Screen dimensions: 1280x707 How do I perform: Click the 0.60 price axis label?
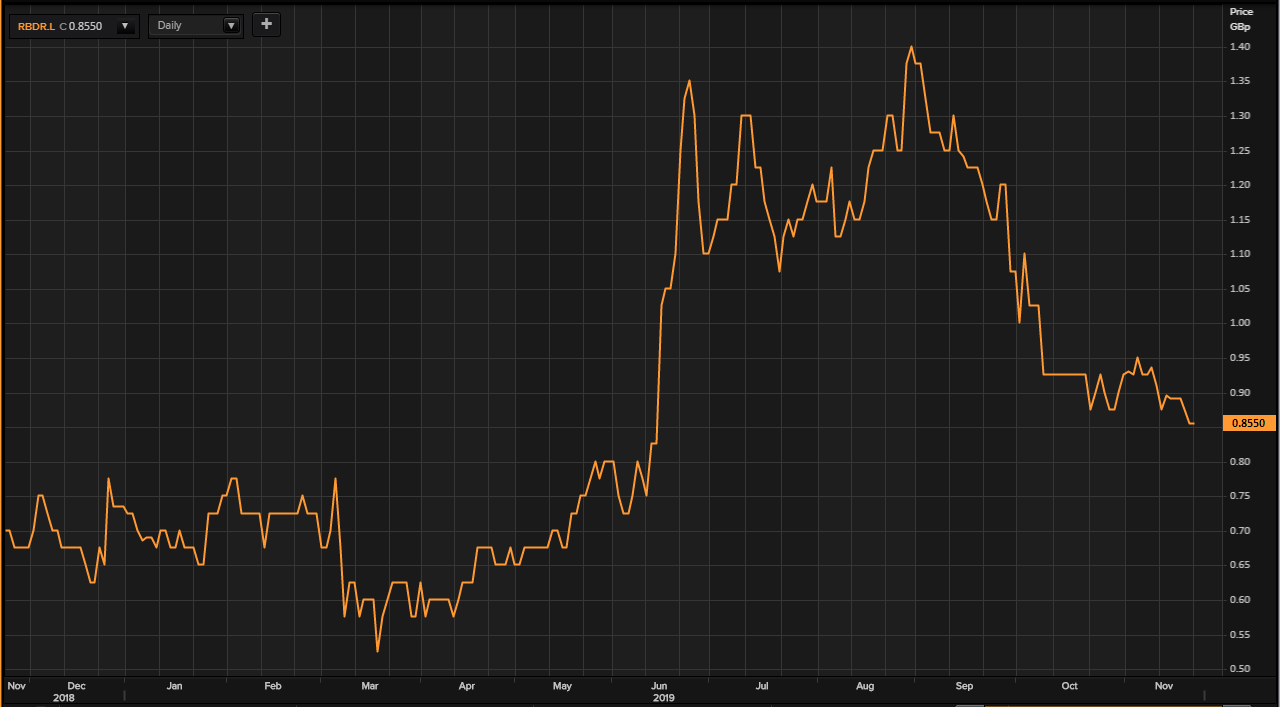[1241, 600]
